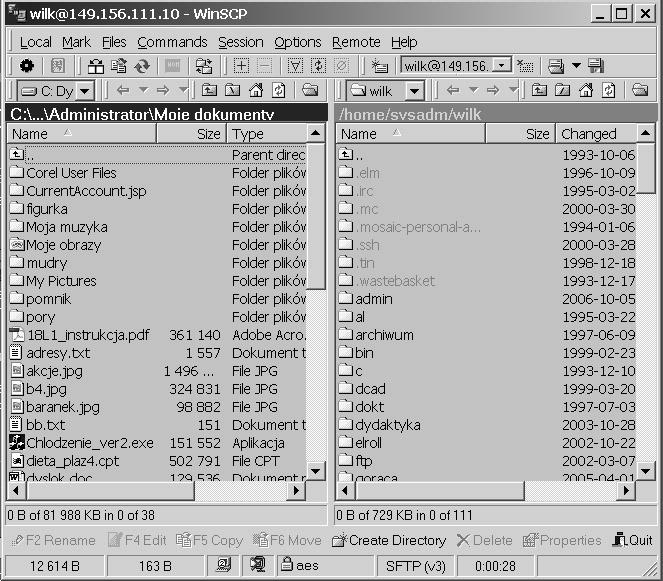Screen dimensions: 663x581
Task: Expand the local Forward history dropdown arrow
Action: 183,90
